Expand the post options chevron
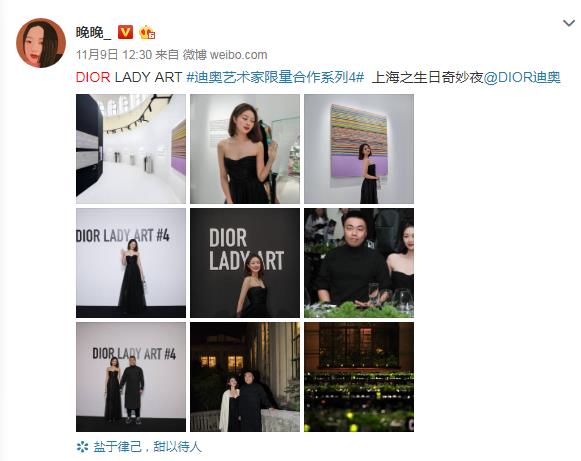 point(569,23)
